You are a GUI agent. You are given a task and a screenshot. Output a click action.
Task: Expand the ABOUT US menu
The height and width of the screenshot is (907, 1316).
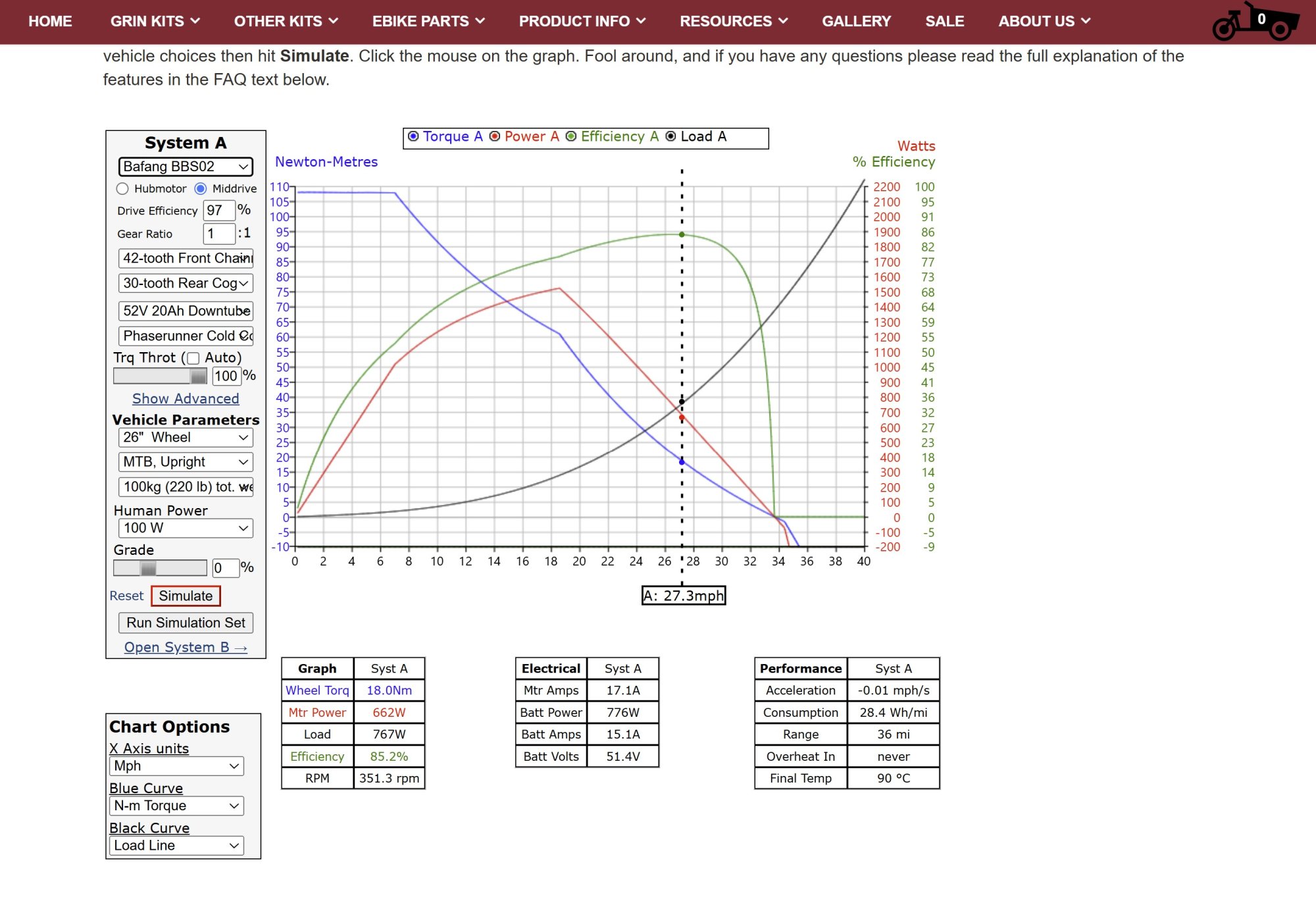[x=1044, y=21]
